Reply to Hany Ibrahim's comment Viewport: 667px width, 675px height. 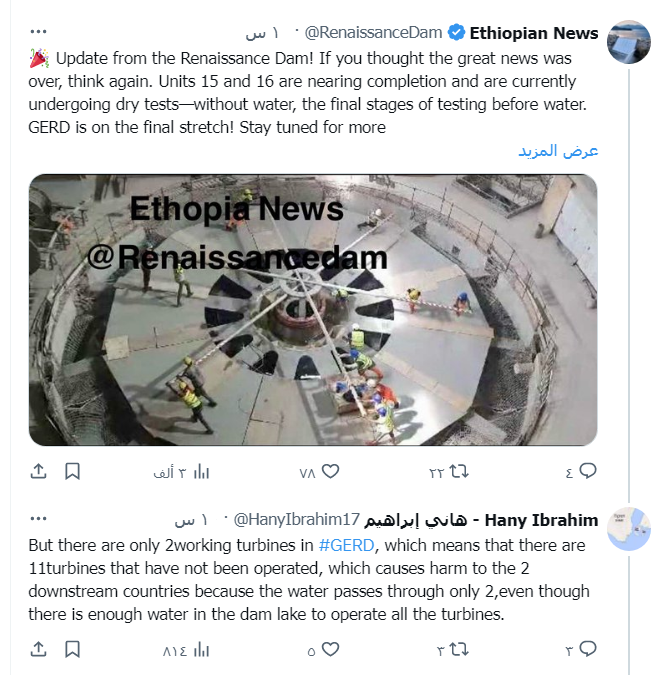coord(588,648)
